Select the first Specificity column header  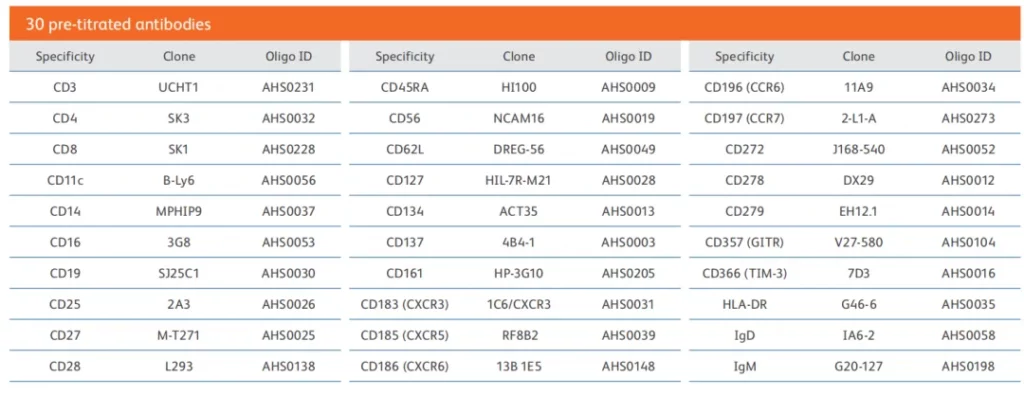[65, 57]
